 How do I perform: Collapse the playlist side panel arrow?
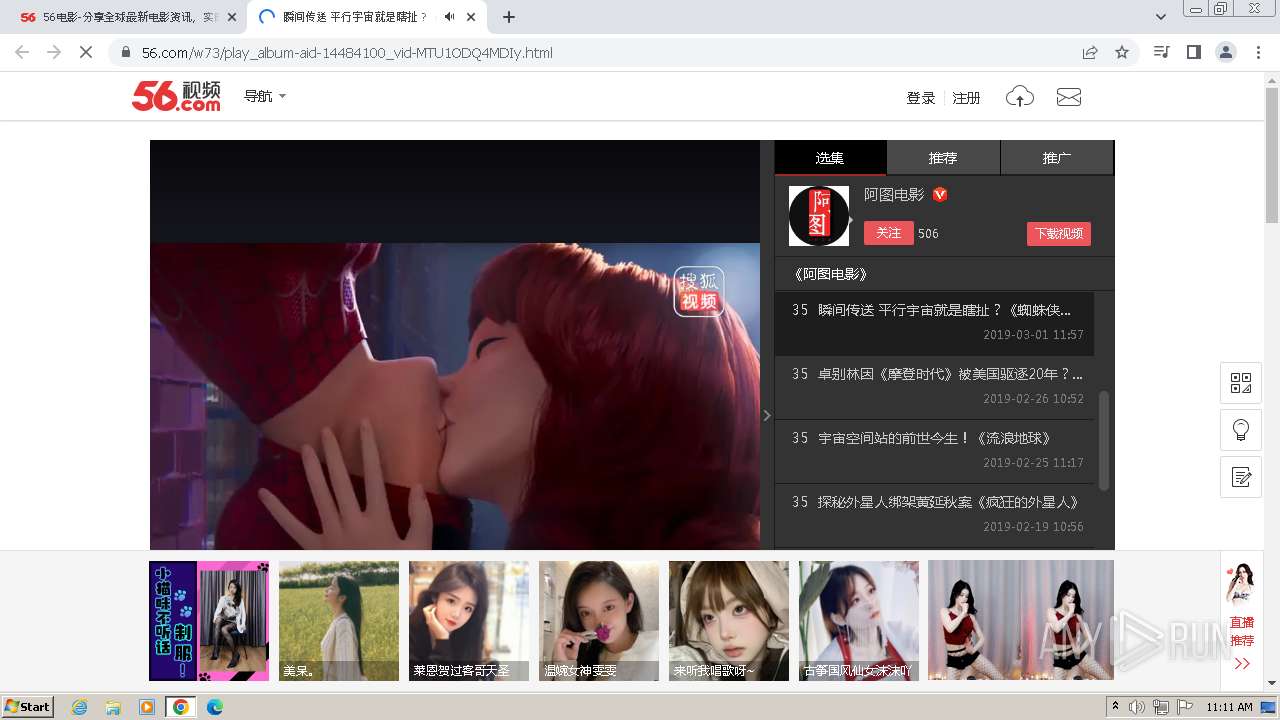point(767,415)
